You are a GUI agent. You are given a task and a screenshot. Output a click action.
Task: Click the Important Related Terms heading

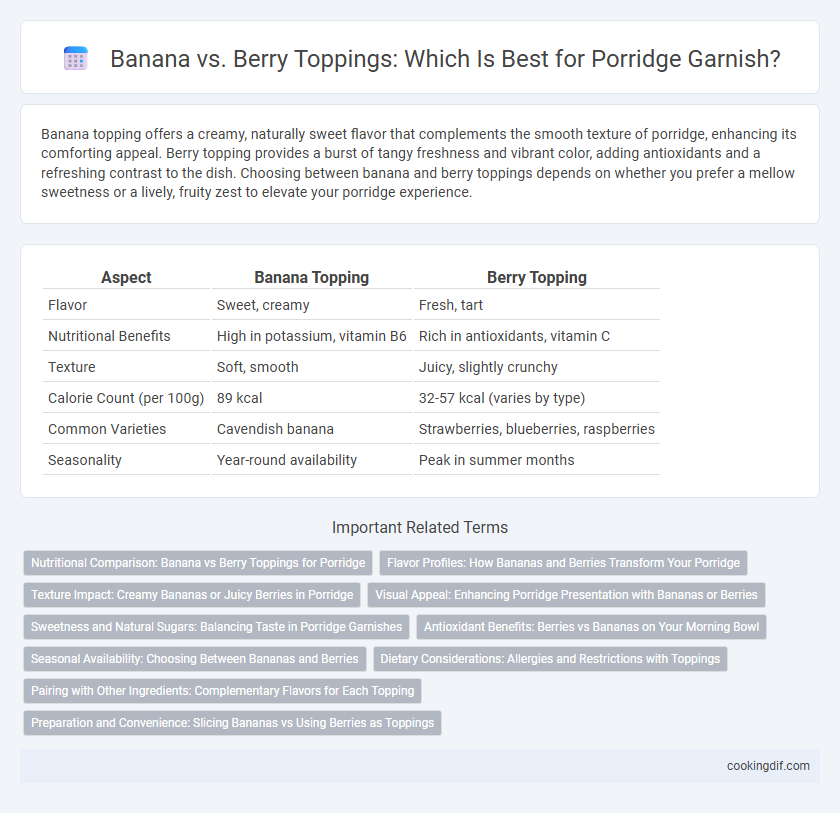click(x=419, y=528)
